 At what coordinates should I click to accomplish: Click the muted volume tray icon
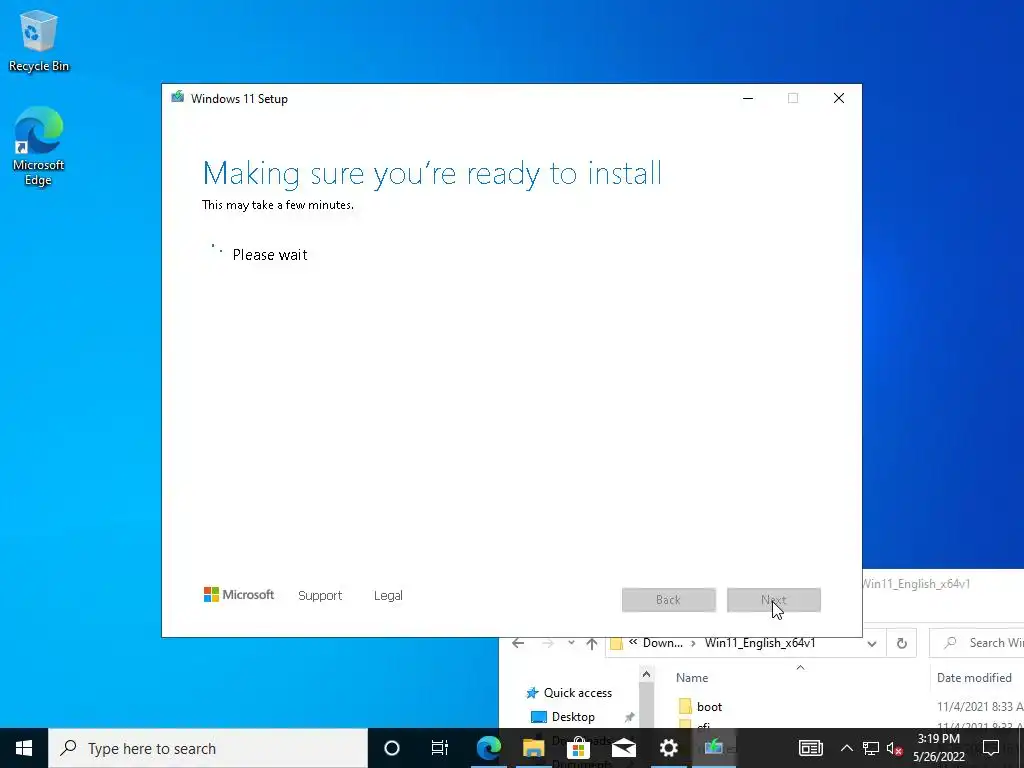coord(894,748)
